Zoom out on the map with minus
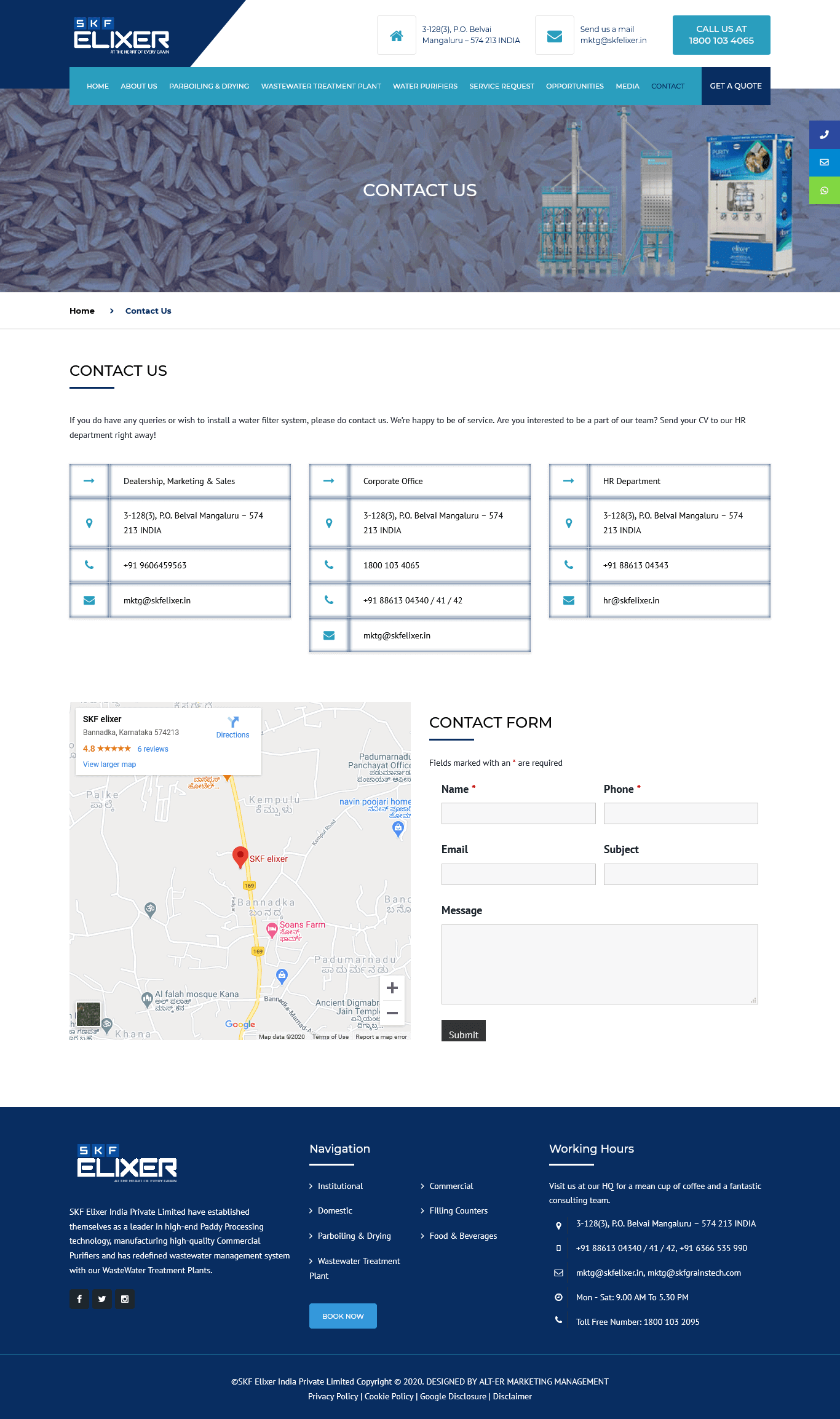840x1419 pixels. click(392, 1013)
